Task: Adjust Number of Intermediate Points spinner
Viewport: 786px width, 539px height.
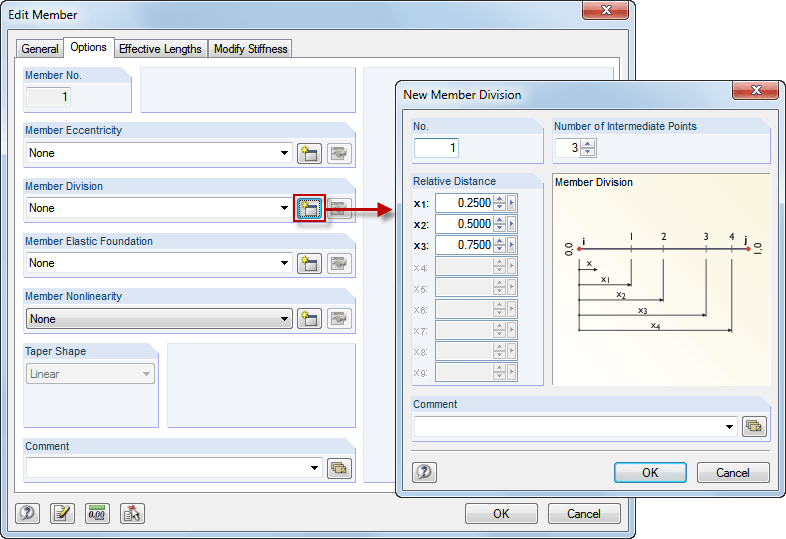Action: click(x=588, y=148)
